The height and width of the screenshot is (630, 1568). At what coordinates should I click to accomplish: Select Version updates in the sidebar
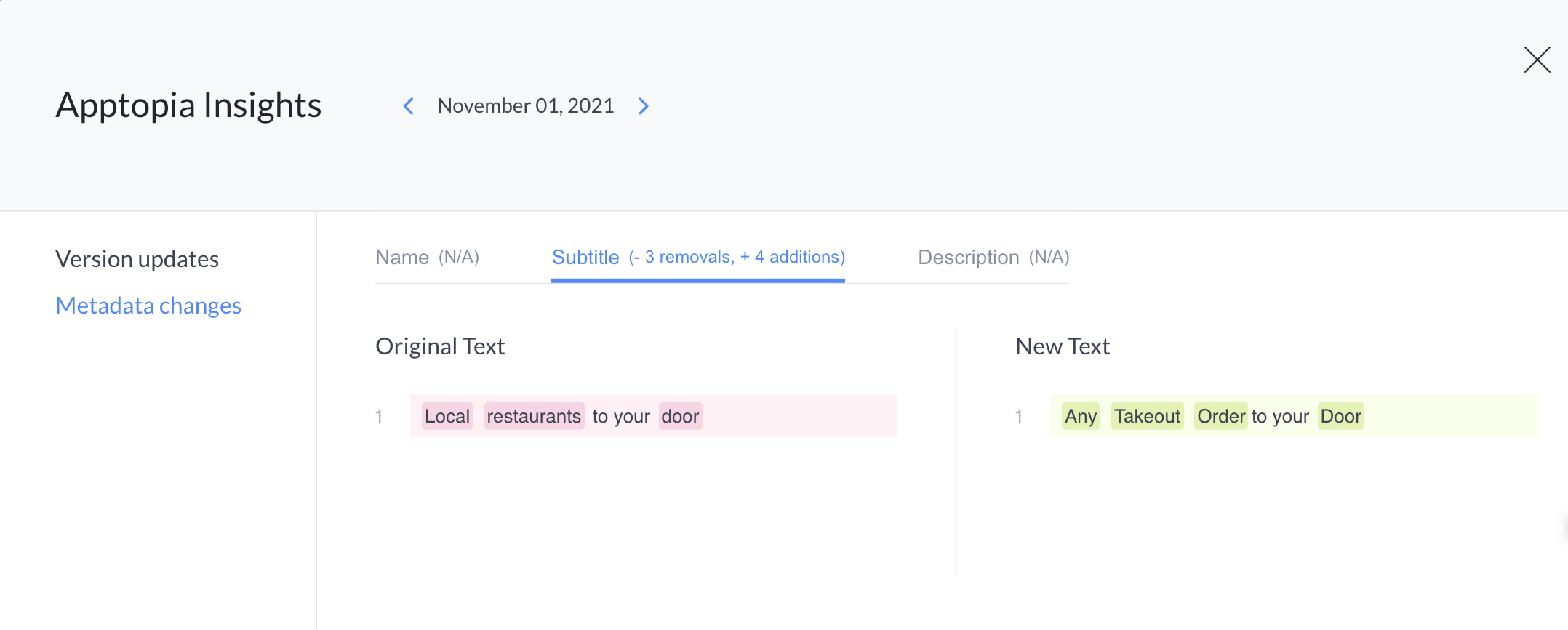tap(137, 258)
